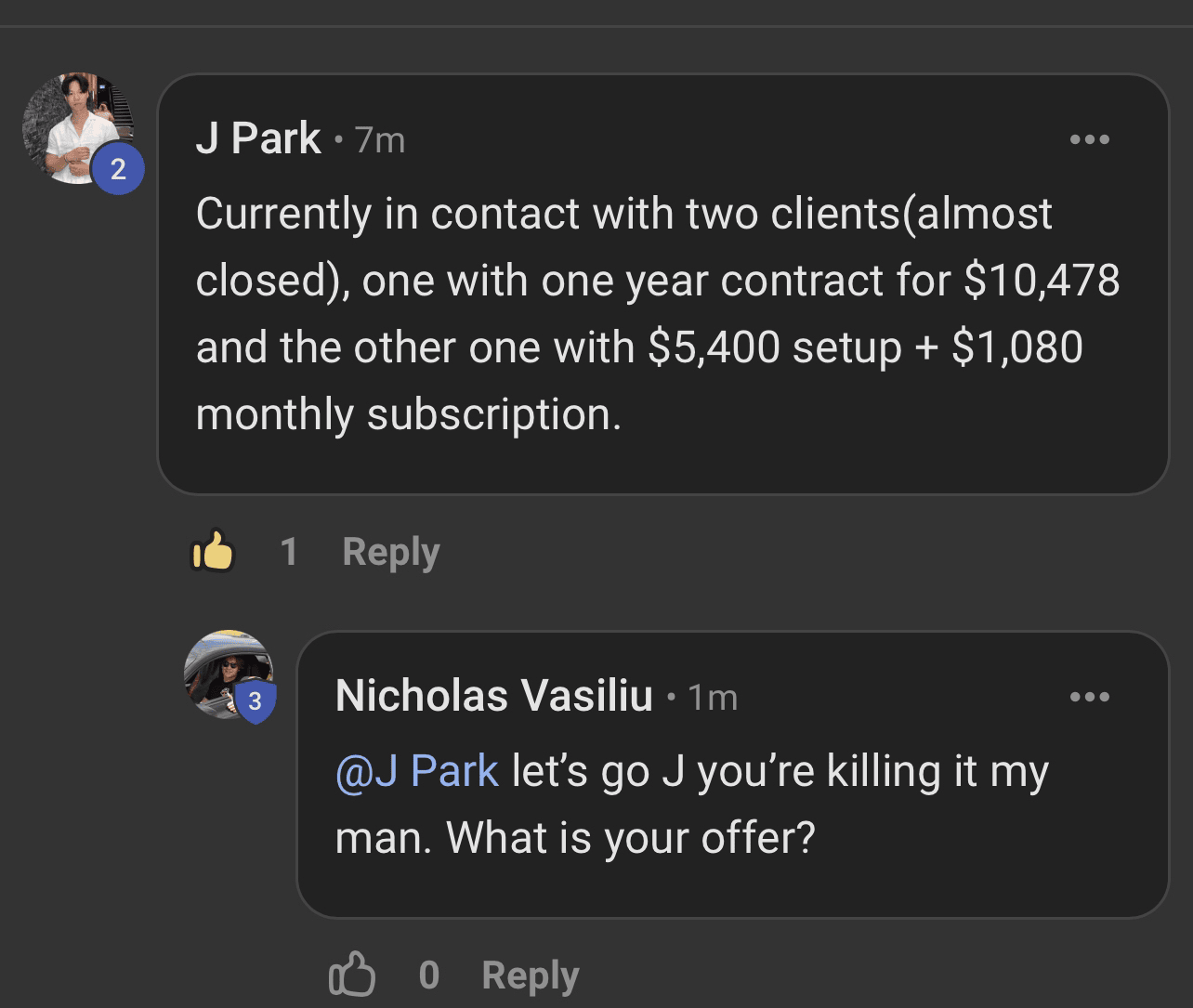Open J Park's profile picture

click(72, 124)
